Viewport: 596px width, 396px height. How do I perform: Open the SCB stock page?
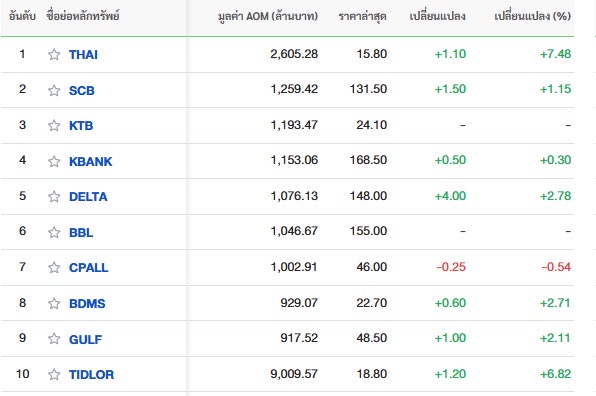(82, 90)
